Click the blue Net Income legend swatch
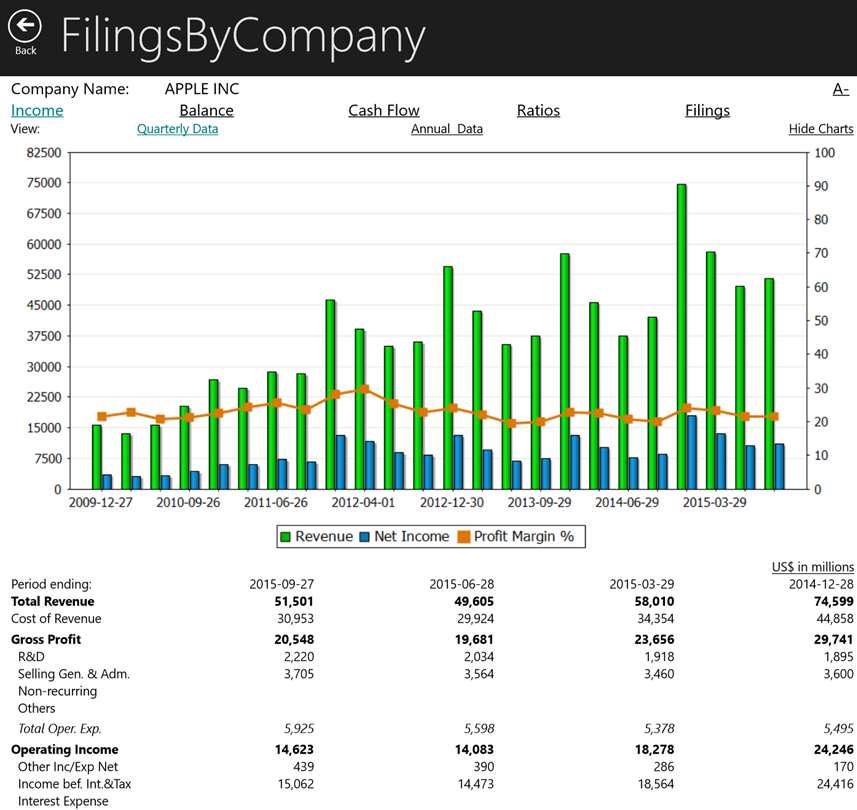This screenshot has width=857, height=810. [365, 537]
